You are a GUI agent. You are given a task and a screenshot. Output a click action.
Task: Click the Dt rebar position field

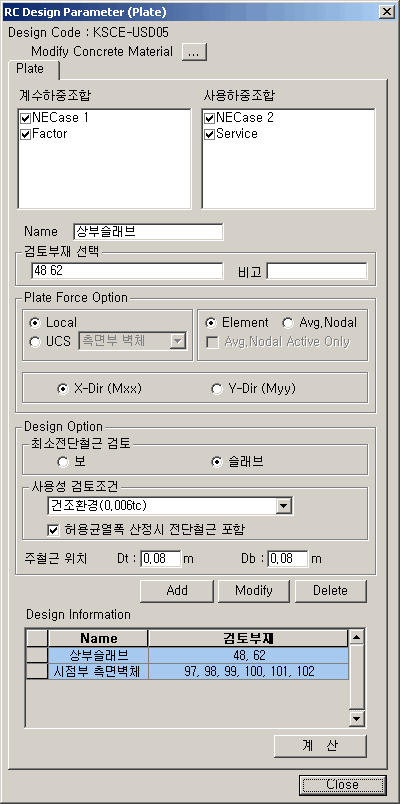click(161, 559)
